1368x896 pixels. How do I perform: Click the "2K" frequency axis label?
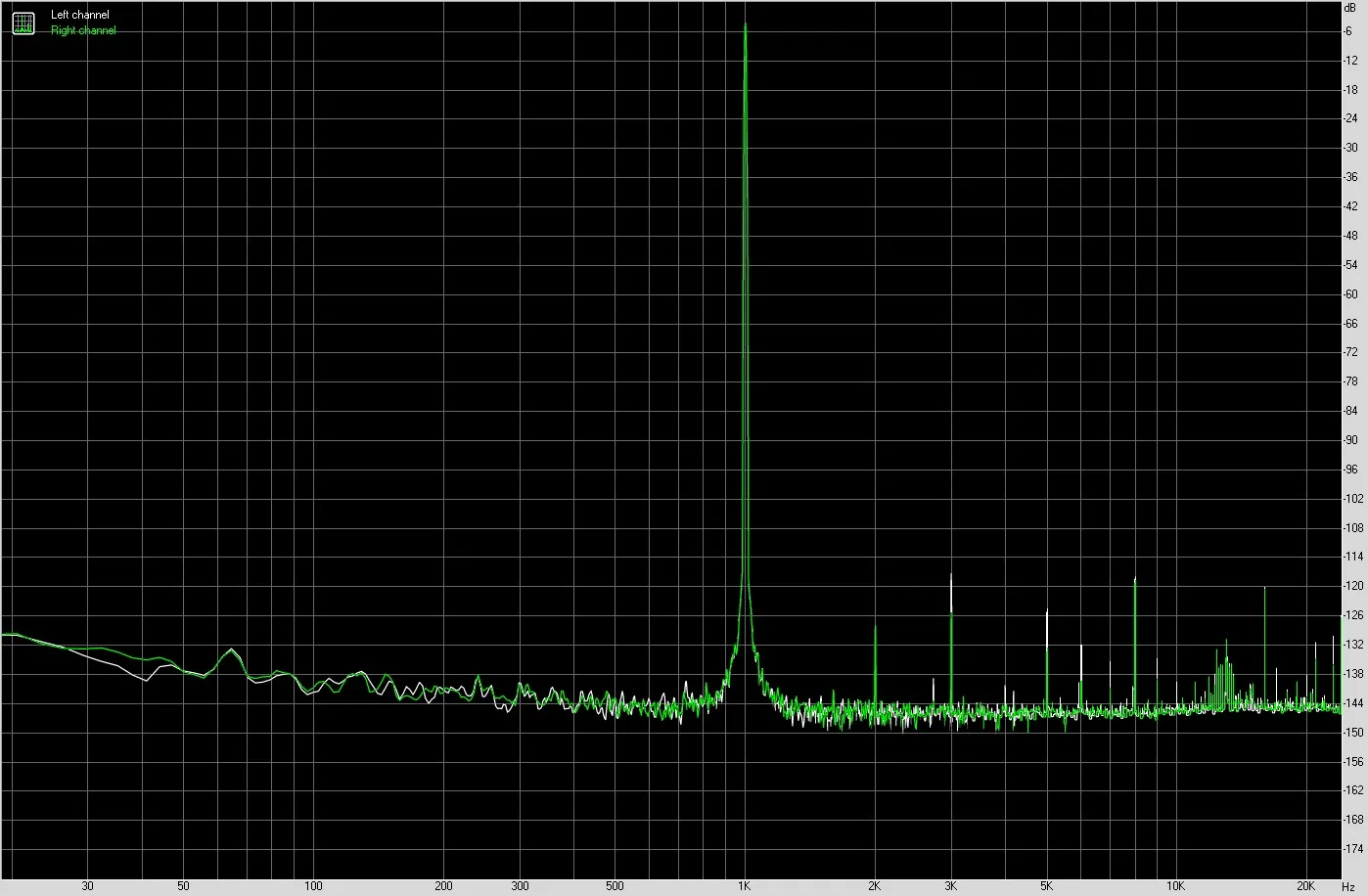pos(874,886)
